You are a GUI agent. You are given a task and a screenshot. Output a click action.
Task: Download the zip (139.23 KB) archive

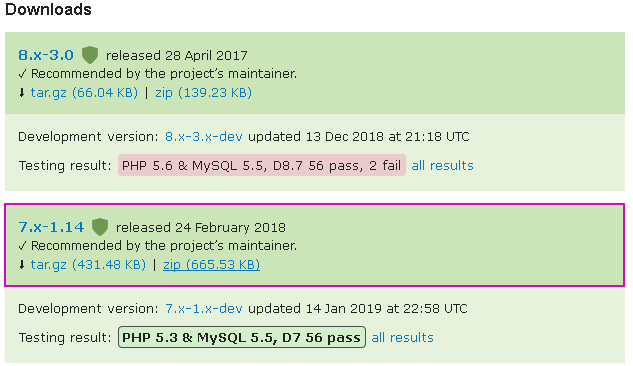(x=203, y=93)
